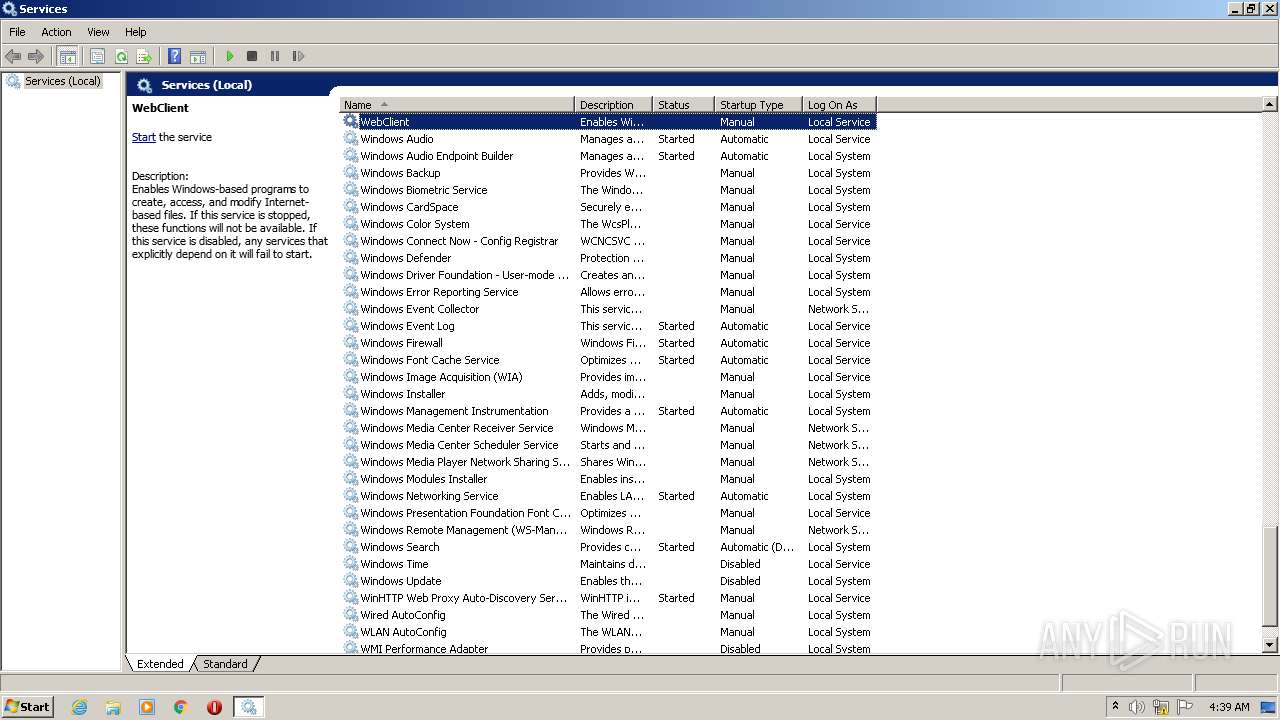The width and height of the screenshot is (1280, 720).
Task: Sort list by Status column header
Action: tap(684, 104)
